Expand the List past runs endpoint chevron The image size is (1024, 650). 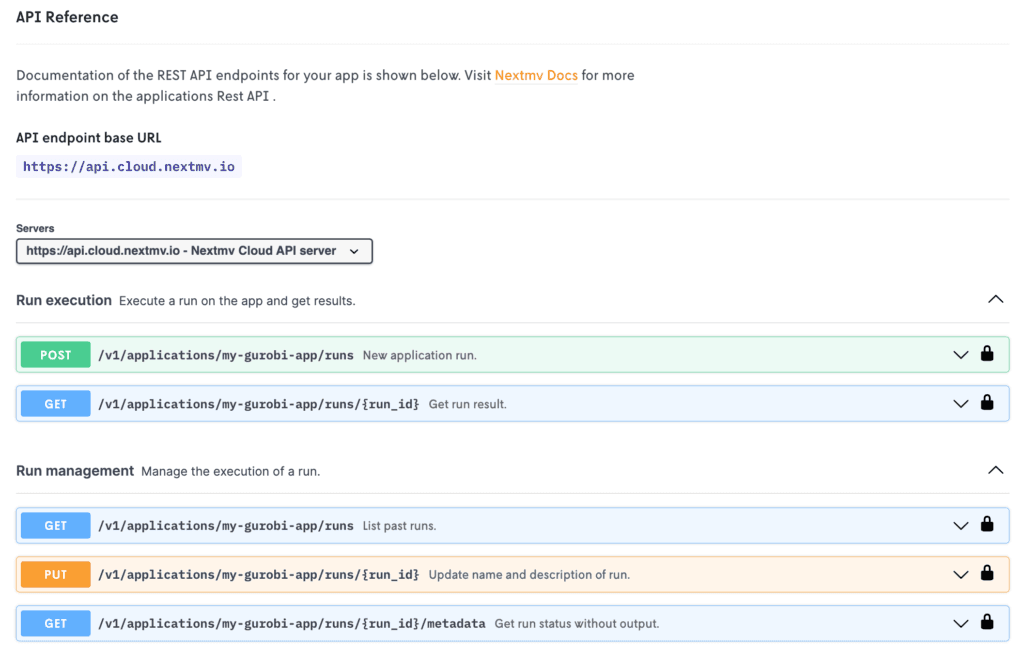(x=960, y=526)
